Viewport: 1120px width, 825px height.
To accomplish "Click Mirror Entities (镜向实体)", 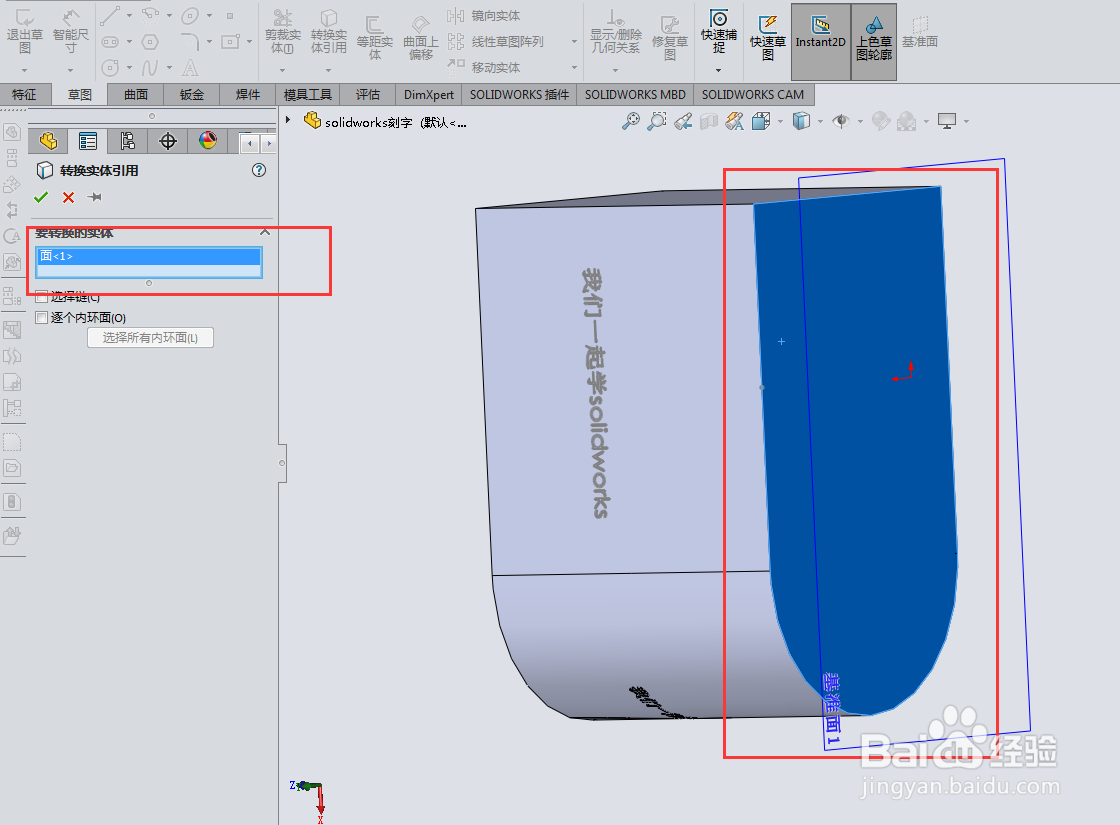I will 484,15.
